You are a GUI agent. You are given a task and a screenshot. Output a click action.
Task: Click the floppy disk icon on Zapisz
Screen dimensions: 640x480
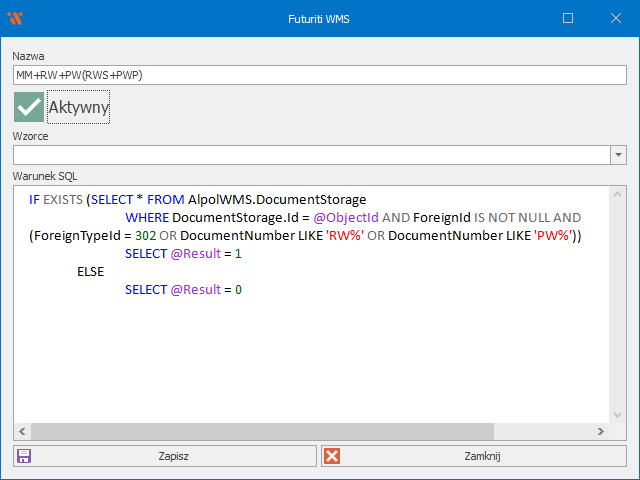pyautogui.click(x=24, y=456)
